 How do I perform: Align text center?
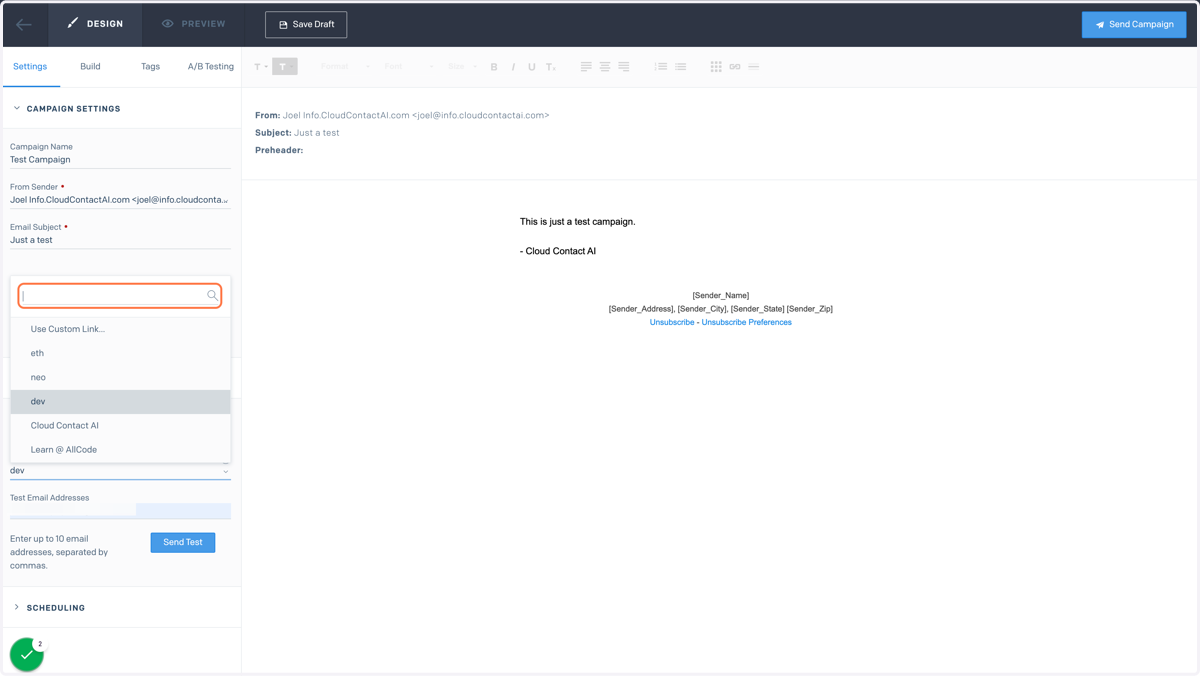605,67
